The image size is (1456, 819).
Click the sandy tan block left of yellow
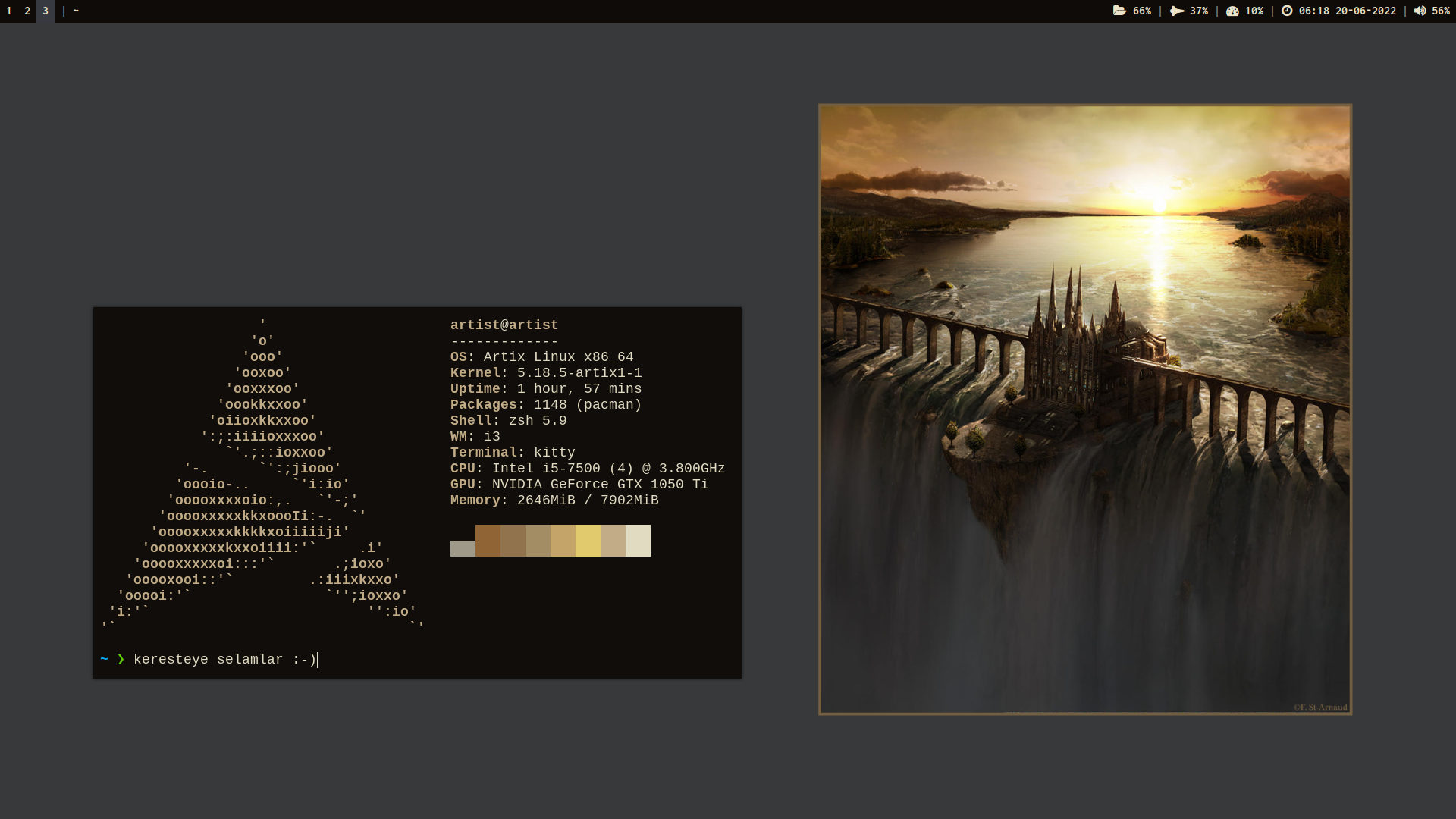coord(563,541)
